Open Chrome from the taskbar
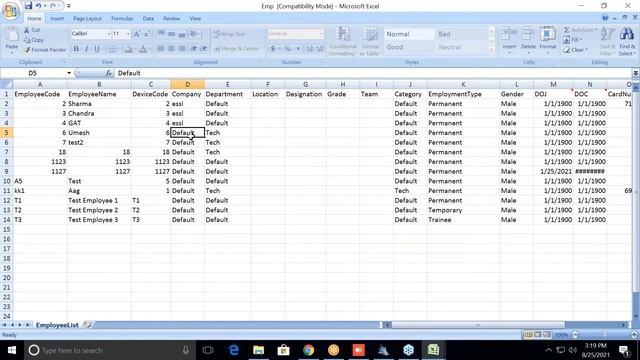Viewport: 640px width, 360px height. click(309, 350)
